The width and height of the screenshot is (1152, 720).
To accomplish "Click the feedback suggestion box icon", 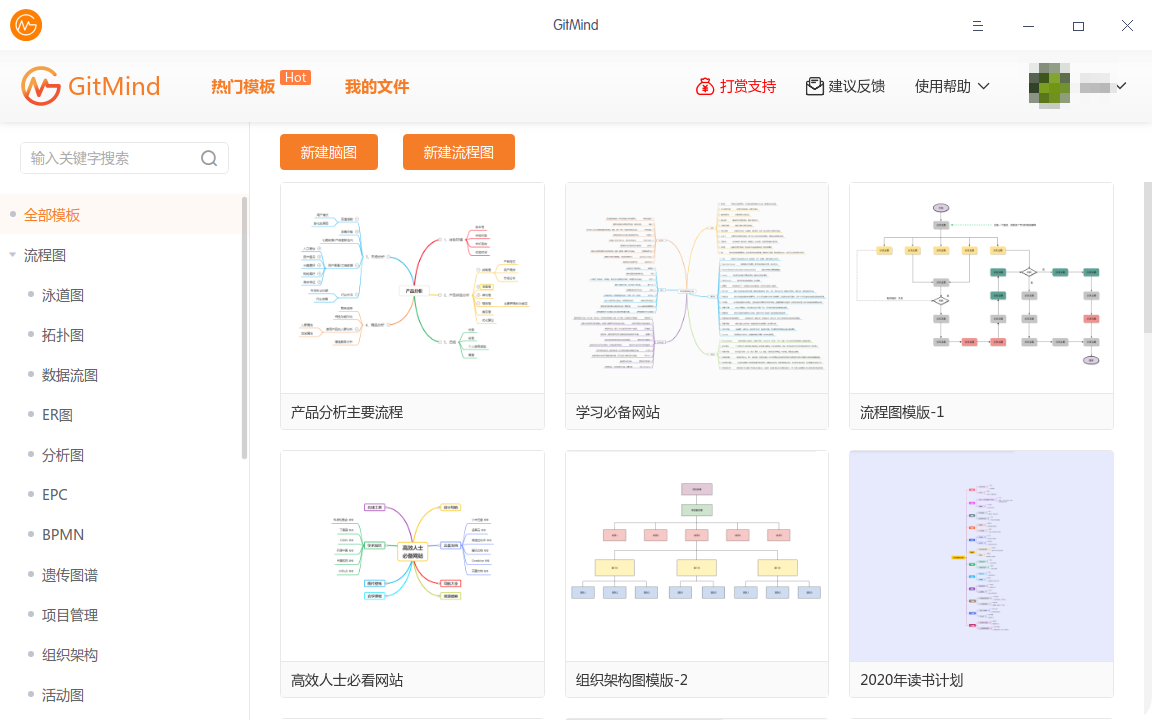I will click(815, 86).
